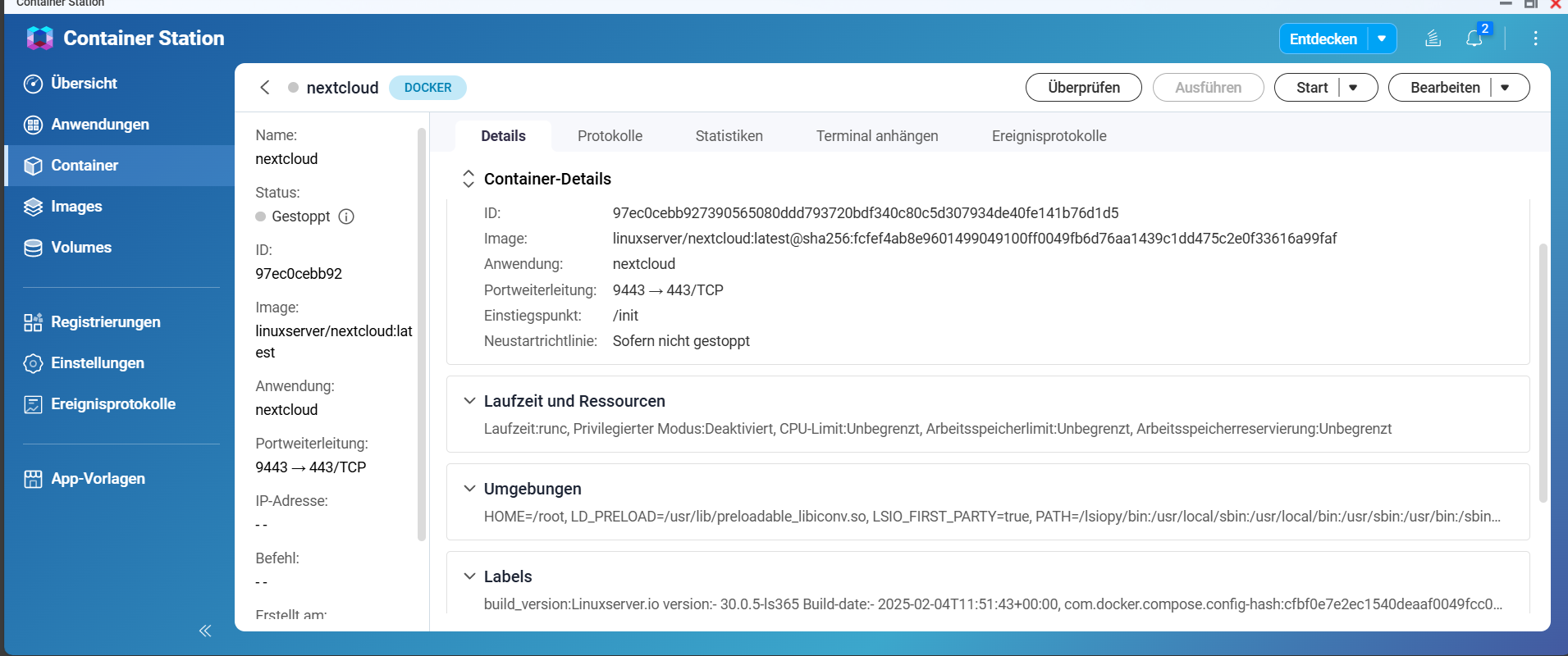Image resolution: width=1568 pixels, height=656 pixels.
Task: Click the Container Station logo icon
Action: click(39, 38)
